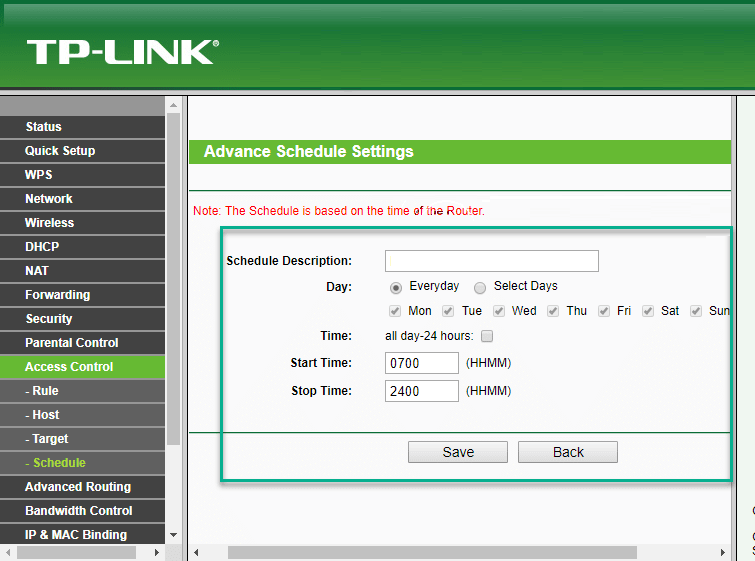The width and height of the screenshot is (755, 561).
Task: Click sidebar scroll up arrow
Action: 174,105
